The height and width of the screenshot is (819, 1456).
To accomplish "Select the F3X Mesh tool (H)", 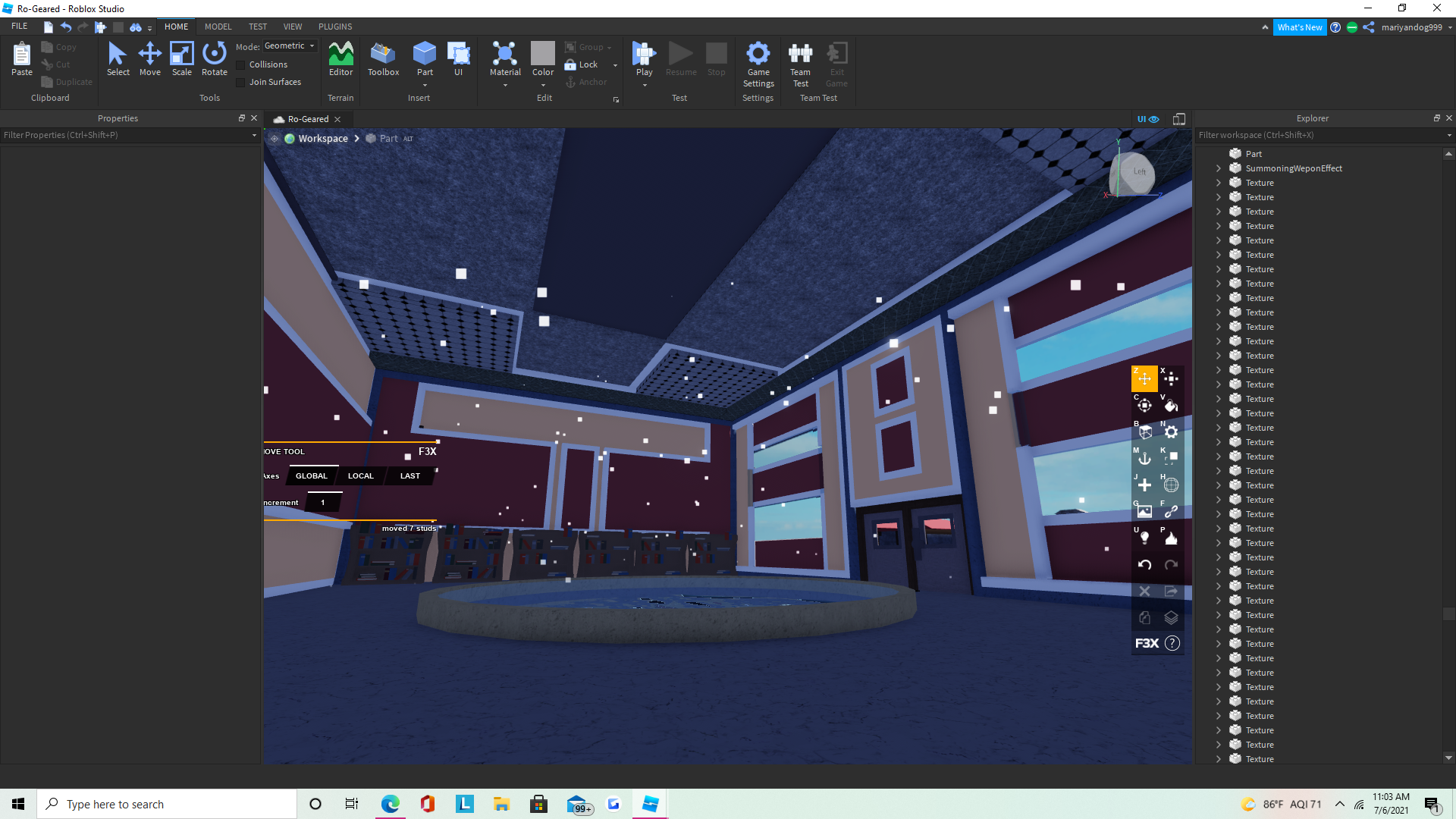I will point(1171,485).
